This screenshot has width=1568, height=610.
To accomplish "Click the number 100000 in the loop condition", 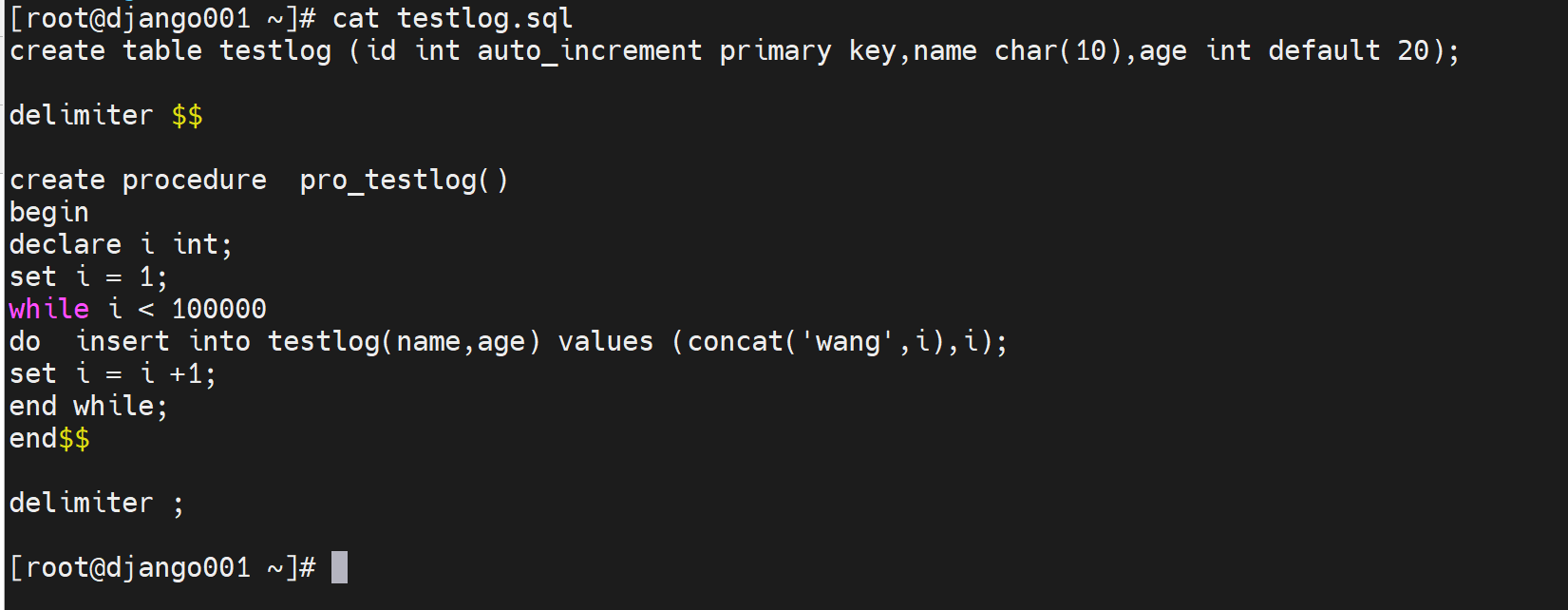I will 219,309.
